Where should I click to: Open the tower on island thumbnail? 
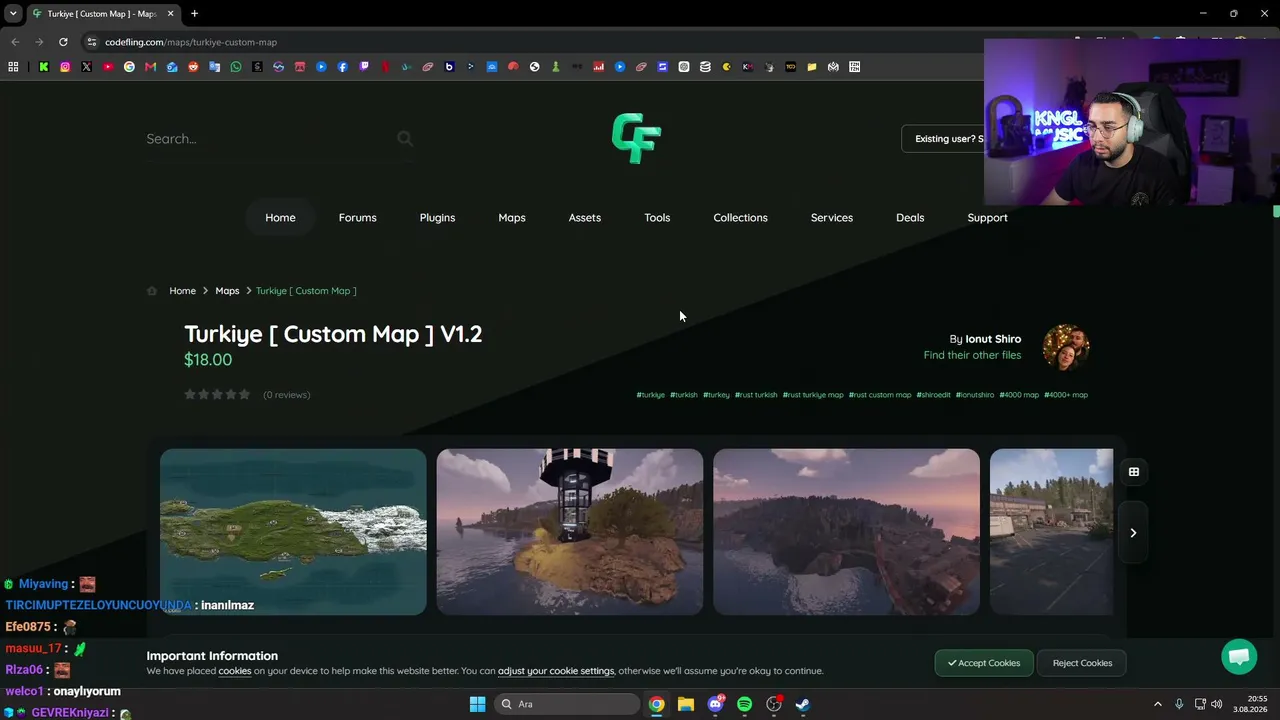(570, 532)
